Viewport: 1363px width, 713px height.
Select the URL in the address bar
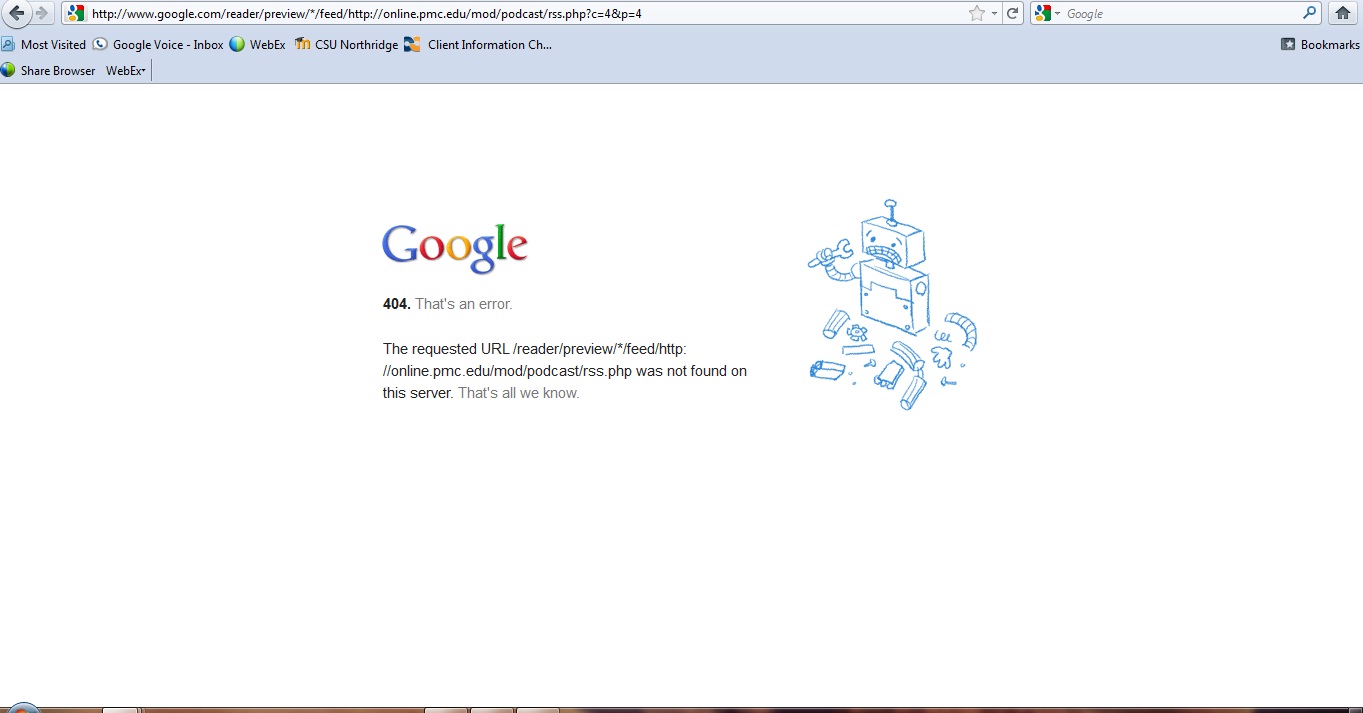point(366,14)
